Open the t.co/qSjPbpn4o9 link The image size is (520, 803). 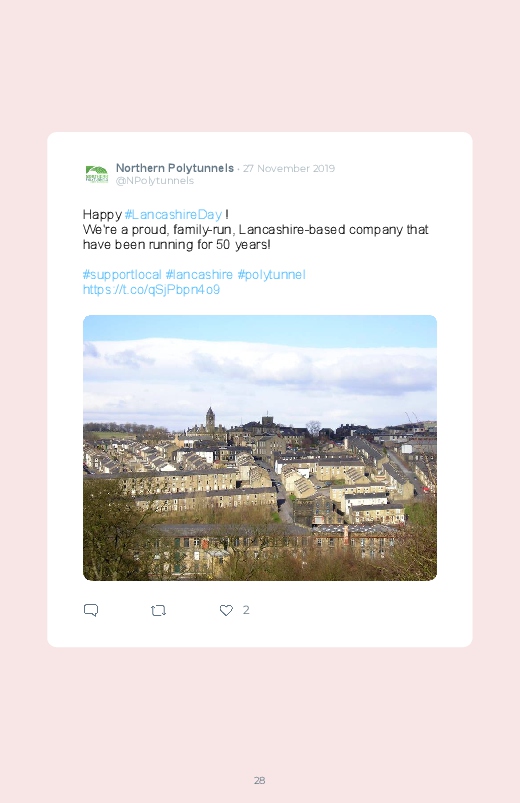151,289
